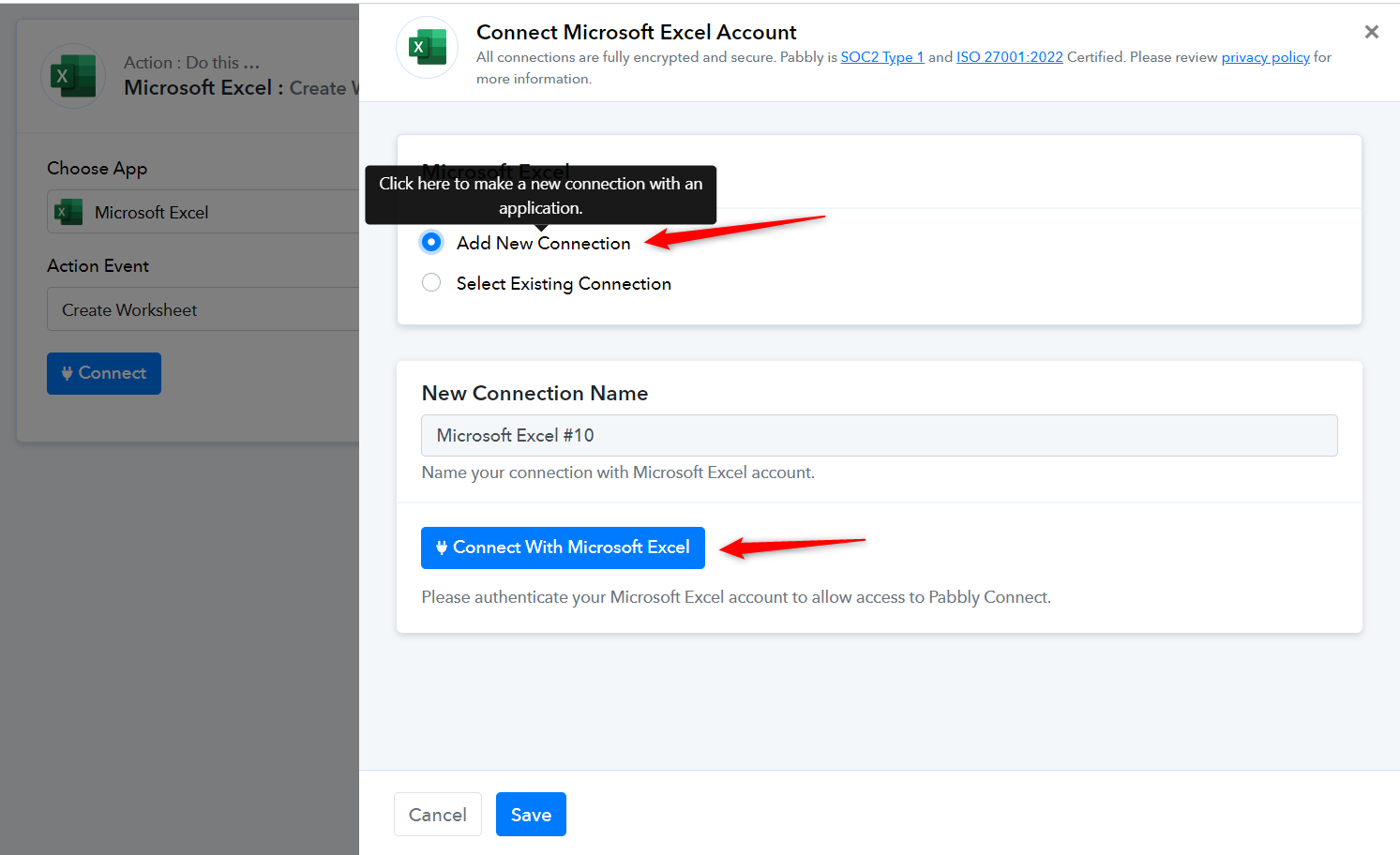Choose the Select Existing Connection option
This screenshot has width=1400, height=855.
pos(431,283)
